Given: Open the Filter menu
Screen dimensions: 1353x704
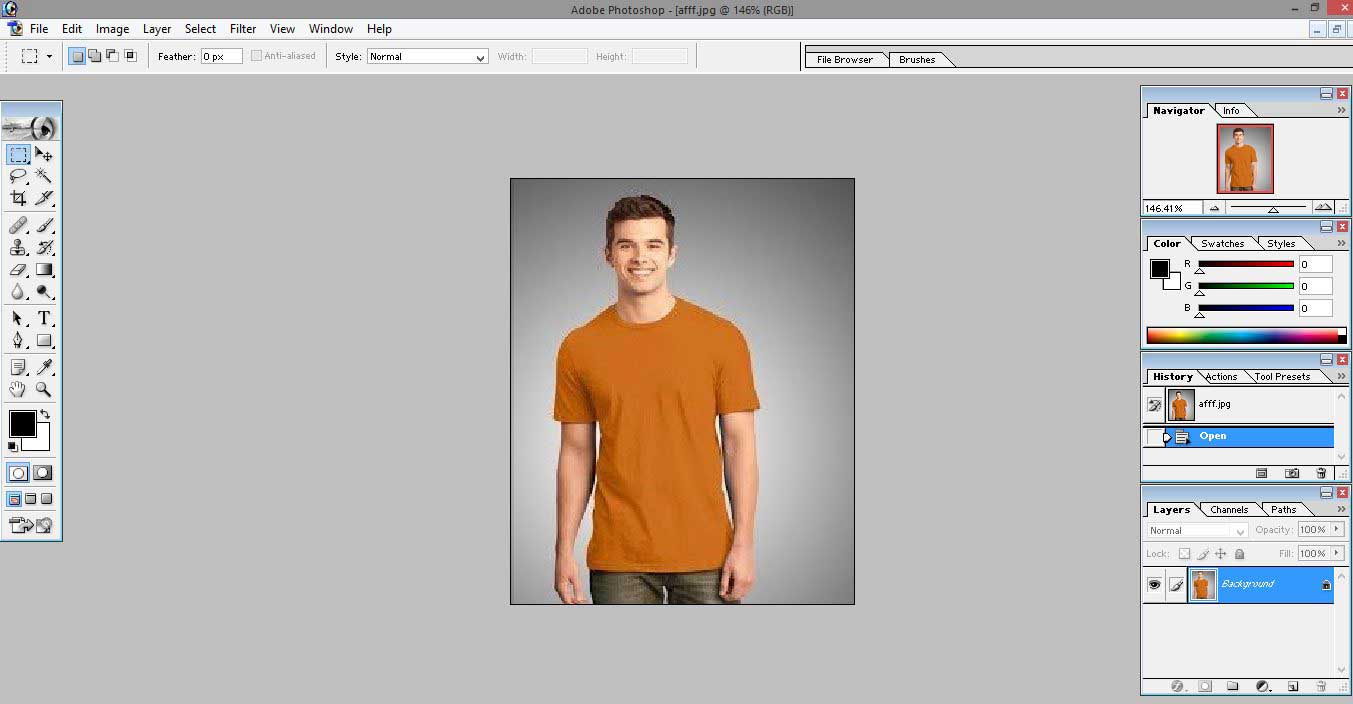Looking at the screenshot, I should coord(243,29).
